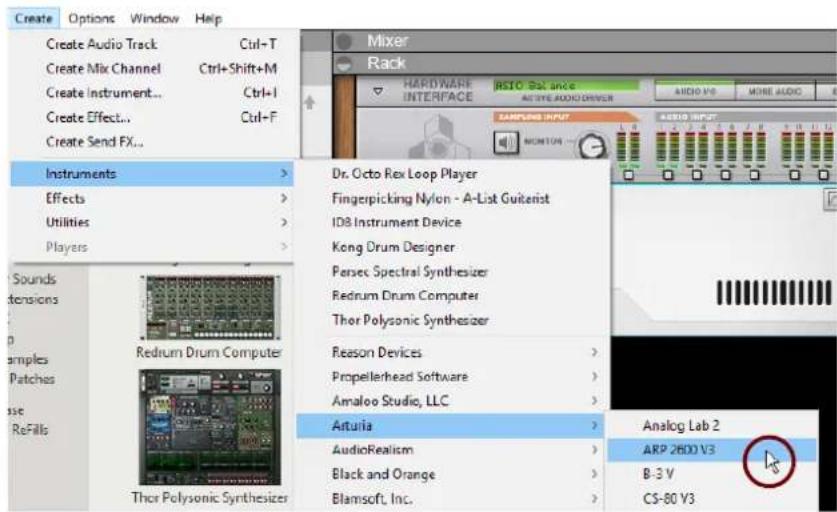Choose Create Mix Channel

tap(152, 68)
